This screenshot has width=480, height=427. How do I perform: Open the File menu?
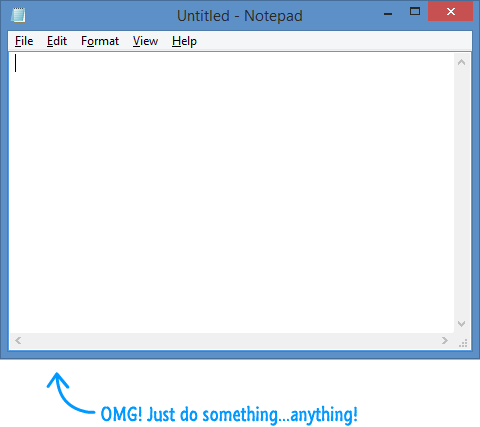[24, 41]
